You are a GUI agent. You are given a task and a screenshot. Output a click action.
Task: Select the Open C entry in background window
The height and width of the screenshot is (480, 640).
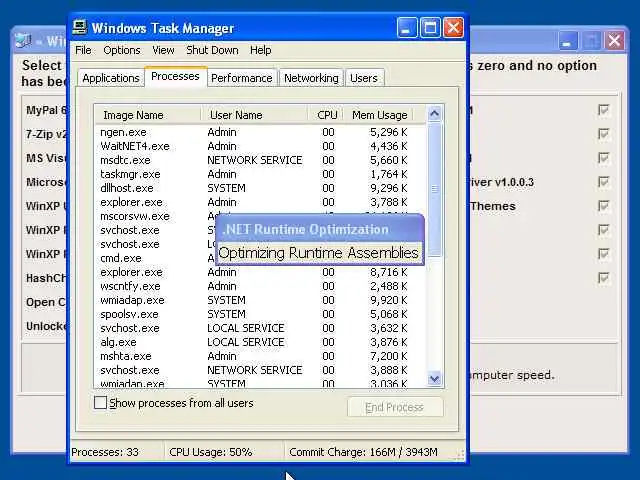46,302
